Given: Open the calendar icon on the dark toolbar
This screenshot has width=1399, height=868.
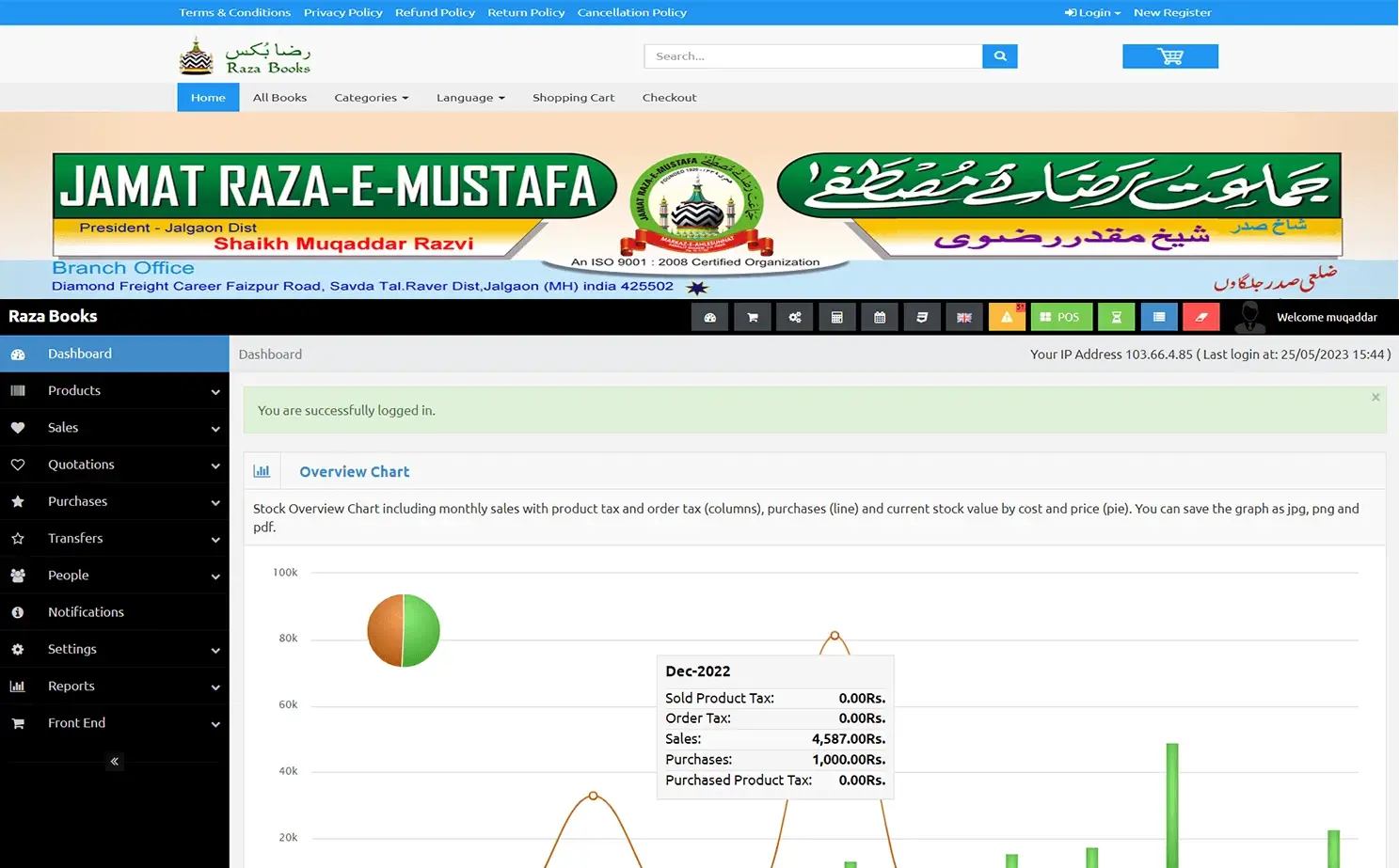Looking at the screenshot, I should click(880, 317).
